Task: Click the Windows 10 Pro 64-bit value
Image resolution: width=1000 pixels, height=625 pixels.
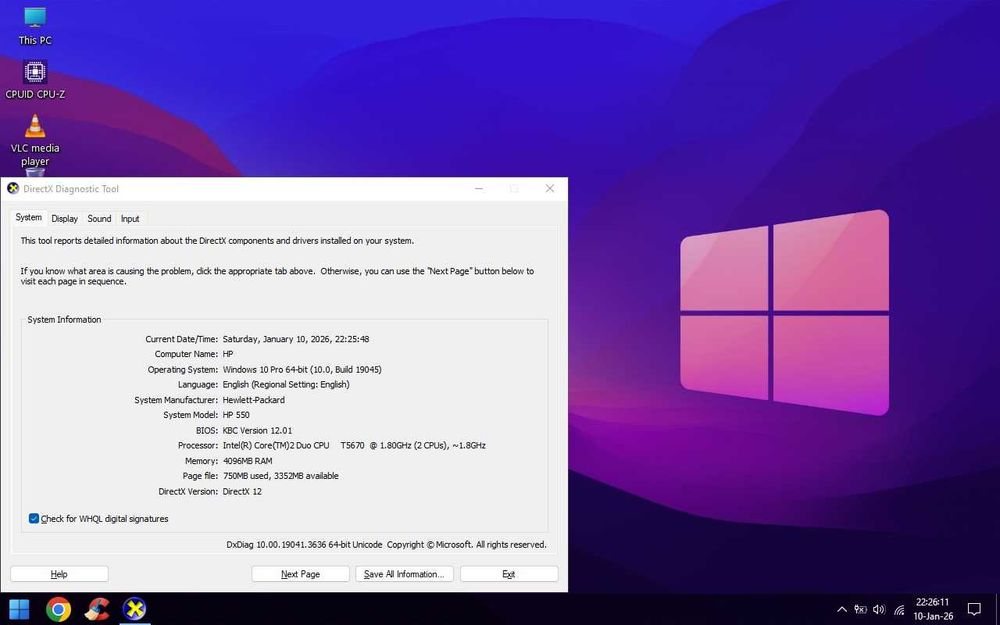Action: click(x=302, y=369)
